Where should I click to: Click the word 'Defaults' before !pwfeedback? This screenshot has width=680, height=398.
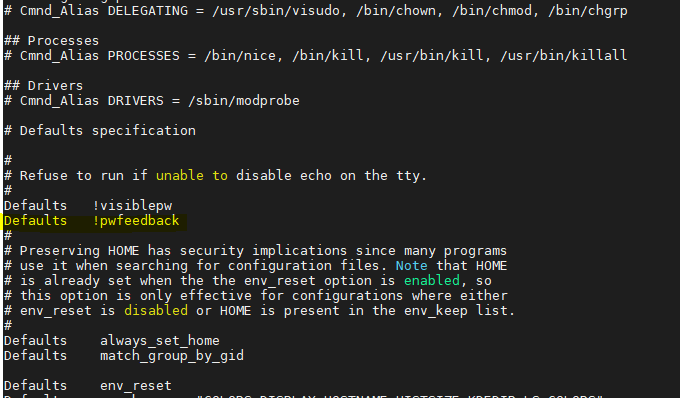point(36,221)
